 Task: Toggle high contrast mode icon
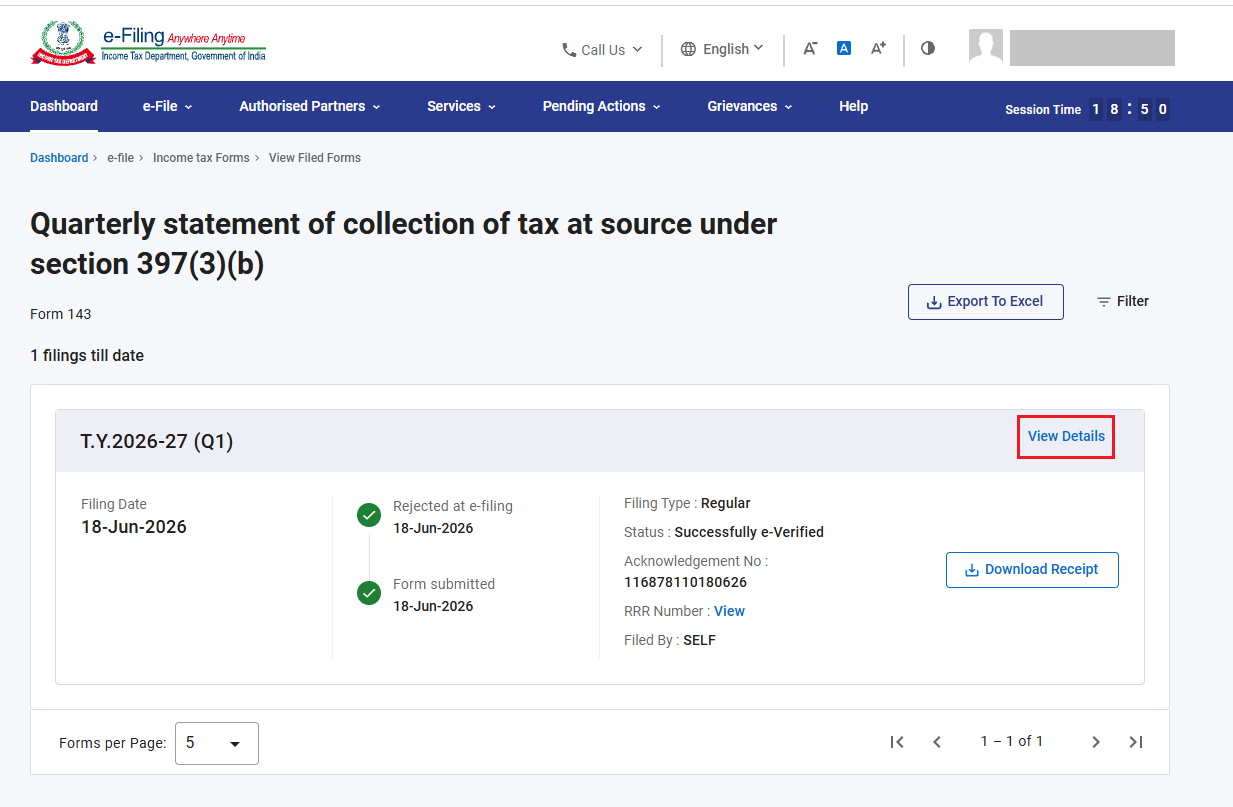point(928,48)
